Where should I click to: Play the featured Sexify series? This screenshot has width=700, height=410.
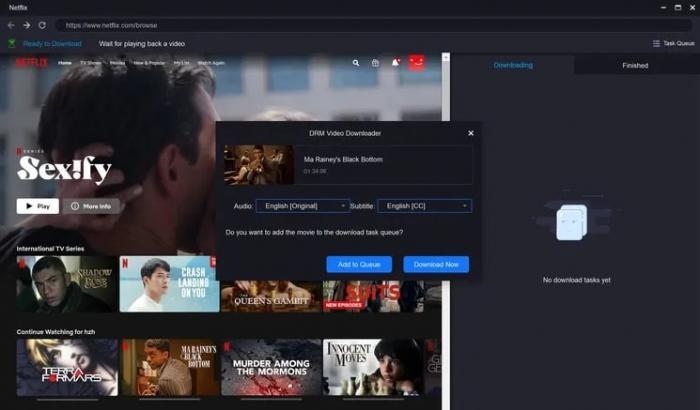click(x=38, y=206)
